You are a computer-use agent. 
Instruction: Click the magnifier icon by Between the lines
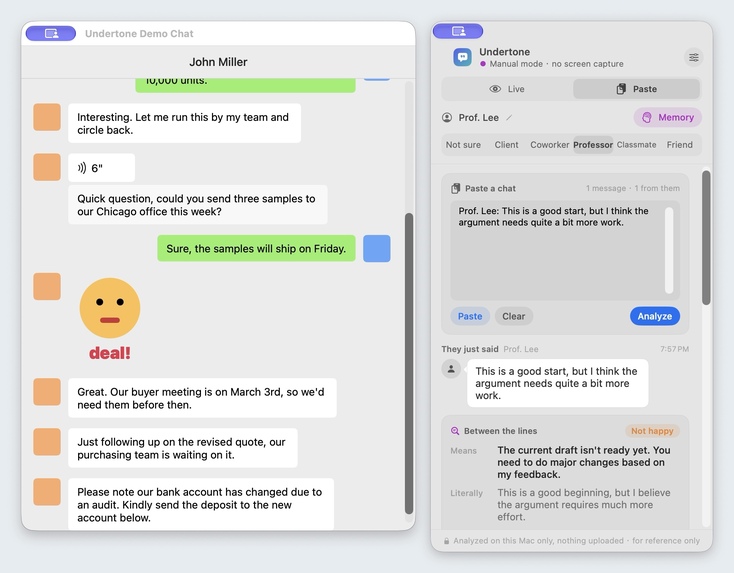tap(455, 431)
